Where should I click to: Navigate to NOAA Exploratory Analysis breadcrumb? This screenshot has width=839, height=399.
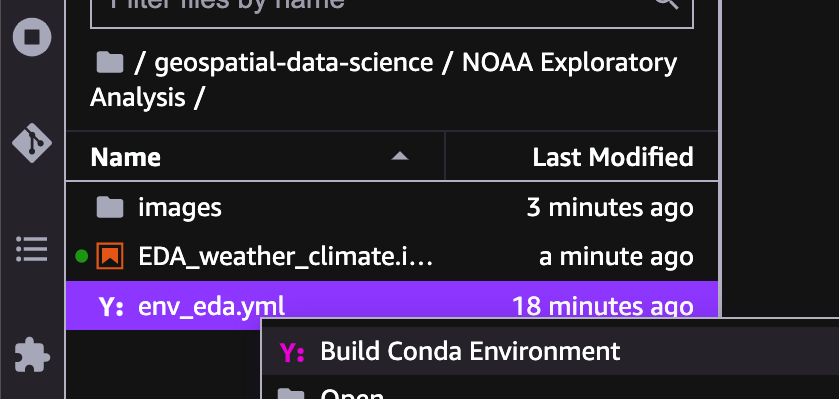click(383, 80)
